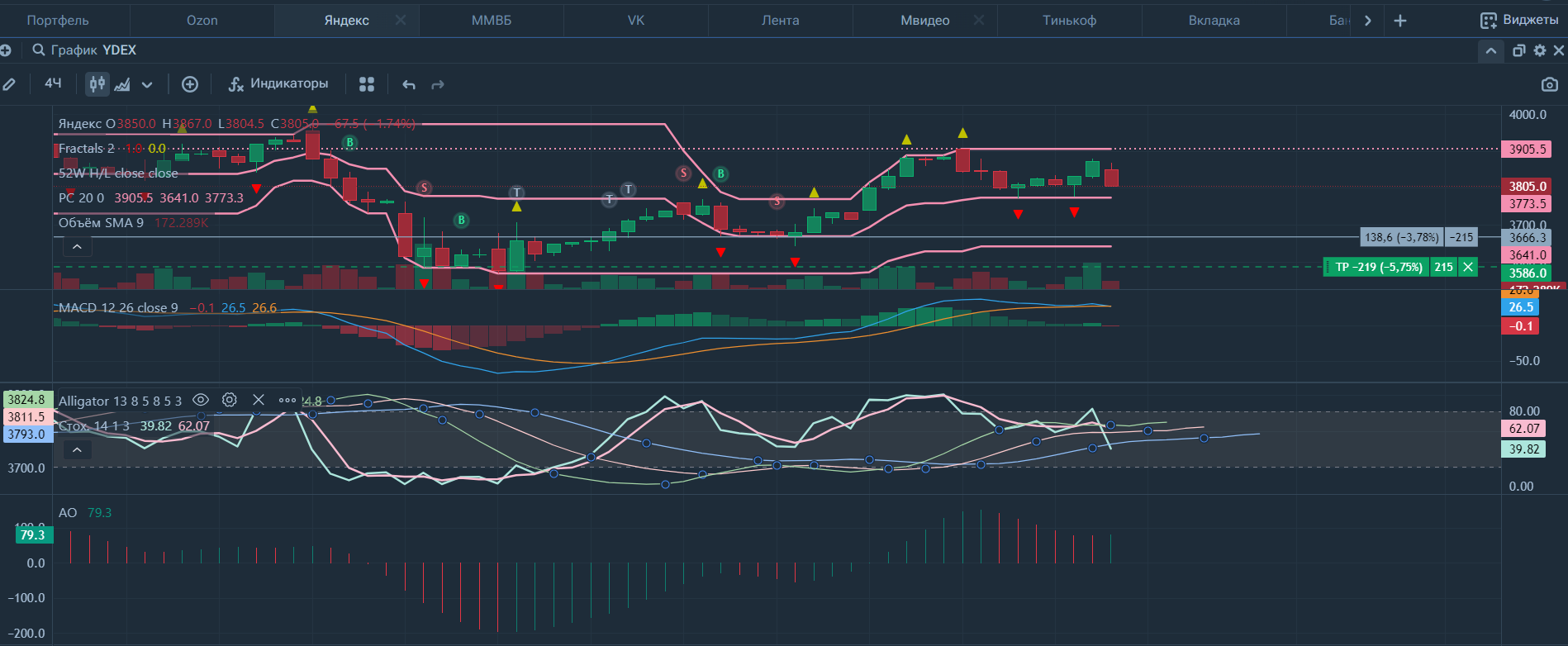The height and width of the screenshot is (646, 1568).
Task: Switch to the Ozon tab
Action: click(x=202, y=21)
